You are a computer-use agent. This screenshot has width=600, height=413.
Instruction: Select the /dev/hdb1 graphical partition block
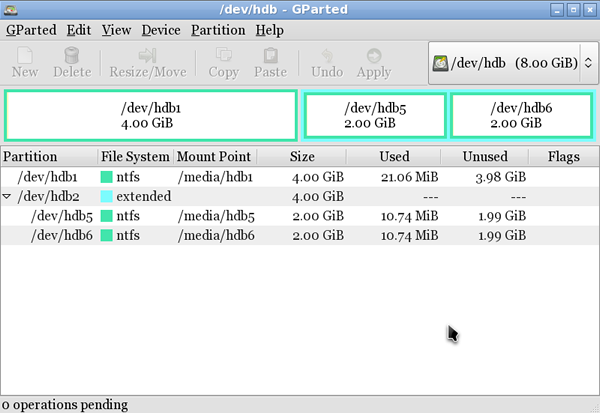click(151, 115)
